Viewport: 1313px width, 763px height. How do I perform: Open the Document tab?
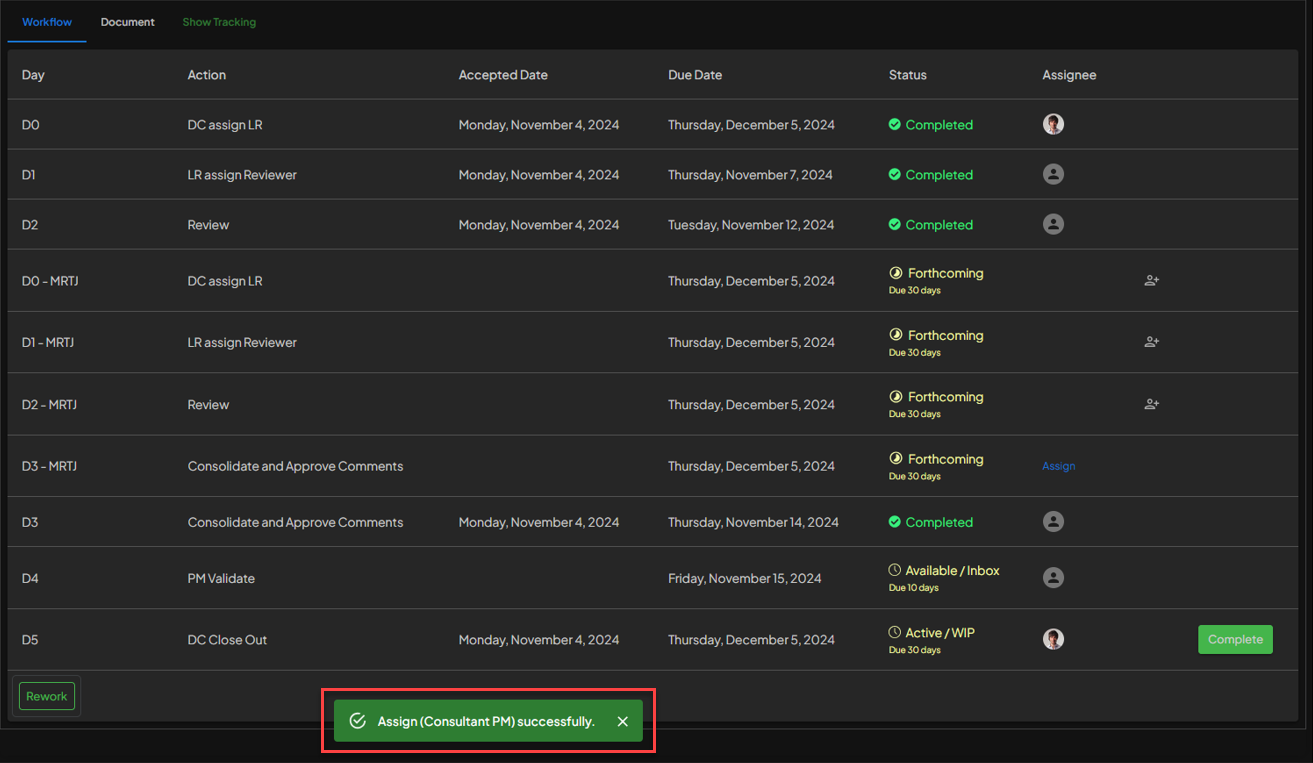(x=128, y=22)
